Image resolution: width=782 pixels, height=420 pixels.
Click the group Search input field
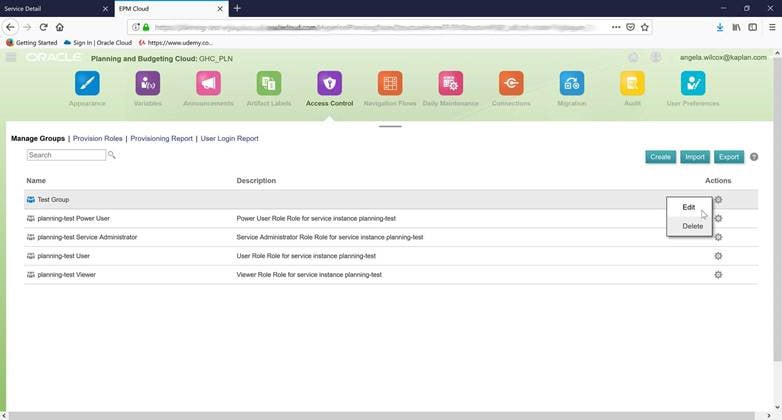66,155
